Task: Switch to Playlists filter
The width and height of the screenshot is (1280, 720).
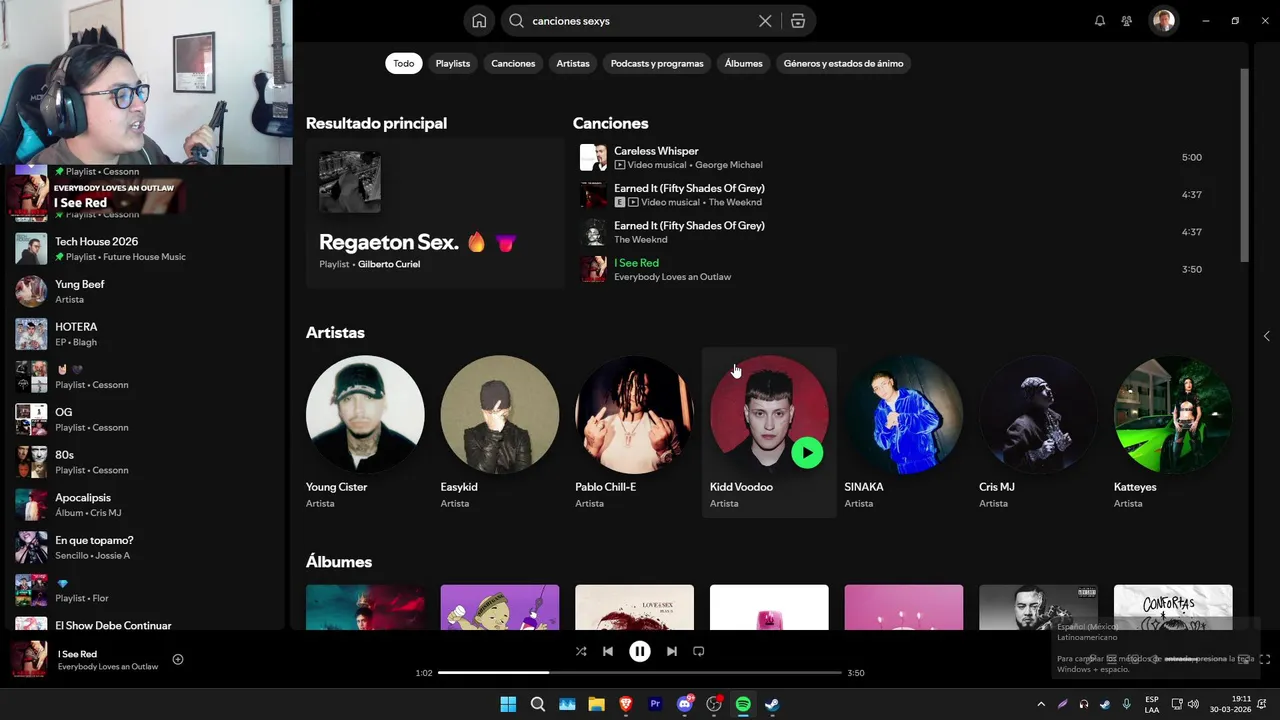Action: [453, 63]
